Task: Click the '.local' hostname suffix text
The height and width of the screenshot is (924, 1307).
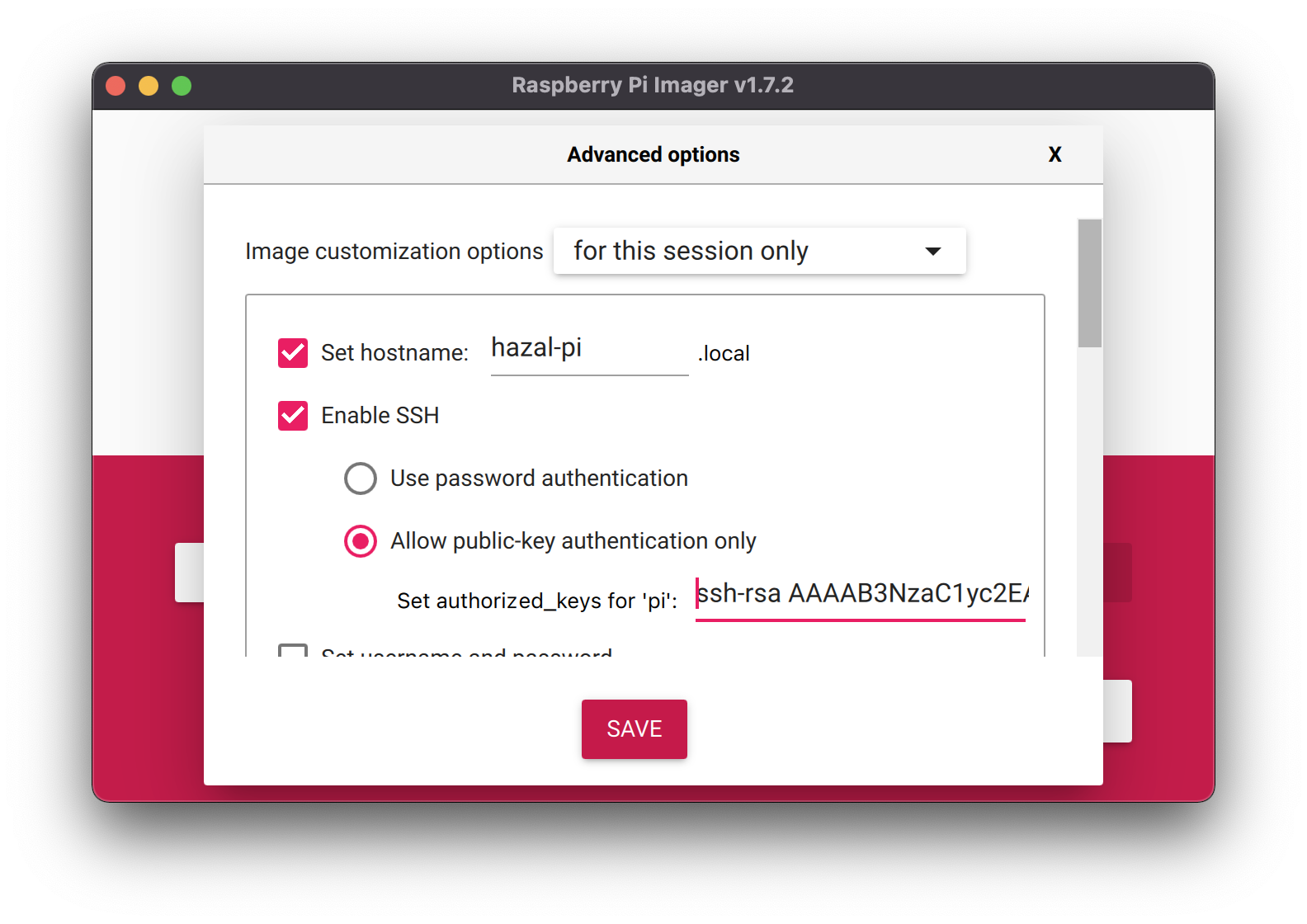Action: 724,353
